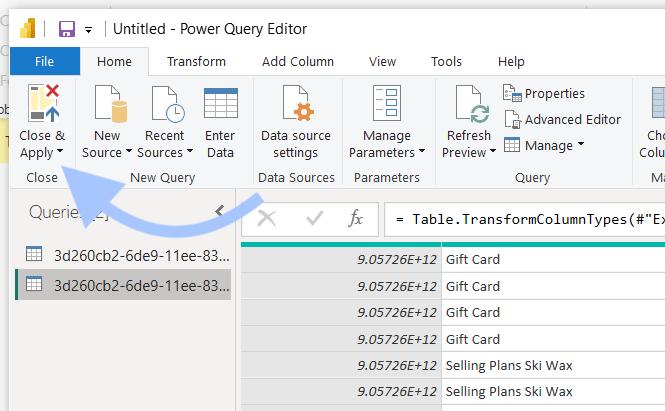
Task: Expand the New Source dropdown arrow
Action: coord(129,151)
